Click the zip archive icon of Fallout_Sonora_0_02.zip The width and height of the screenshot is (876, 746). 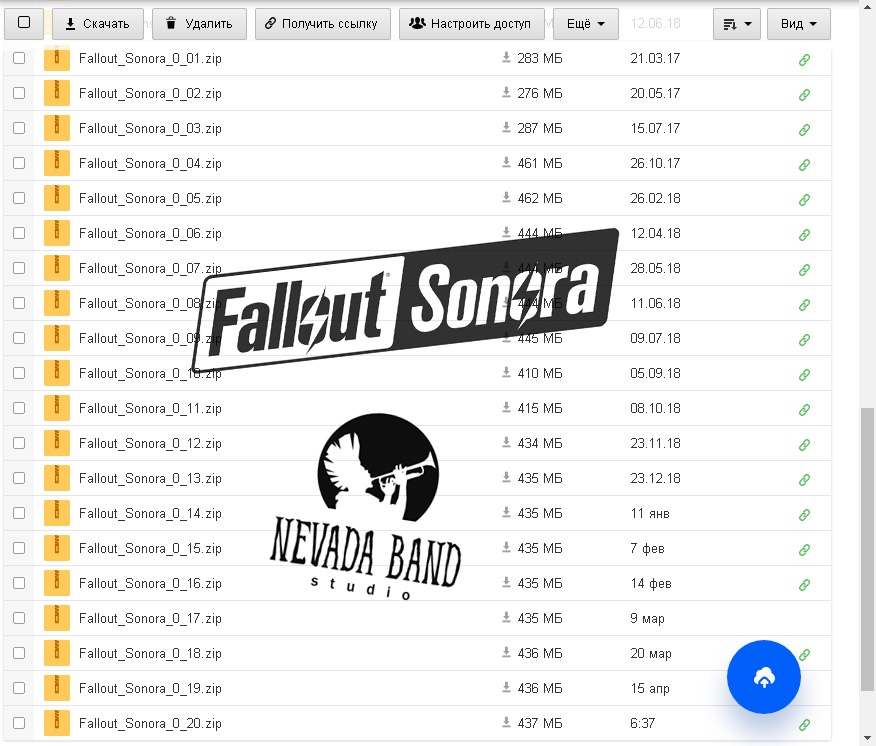tap(57, 93)
